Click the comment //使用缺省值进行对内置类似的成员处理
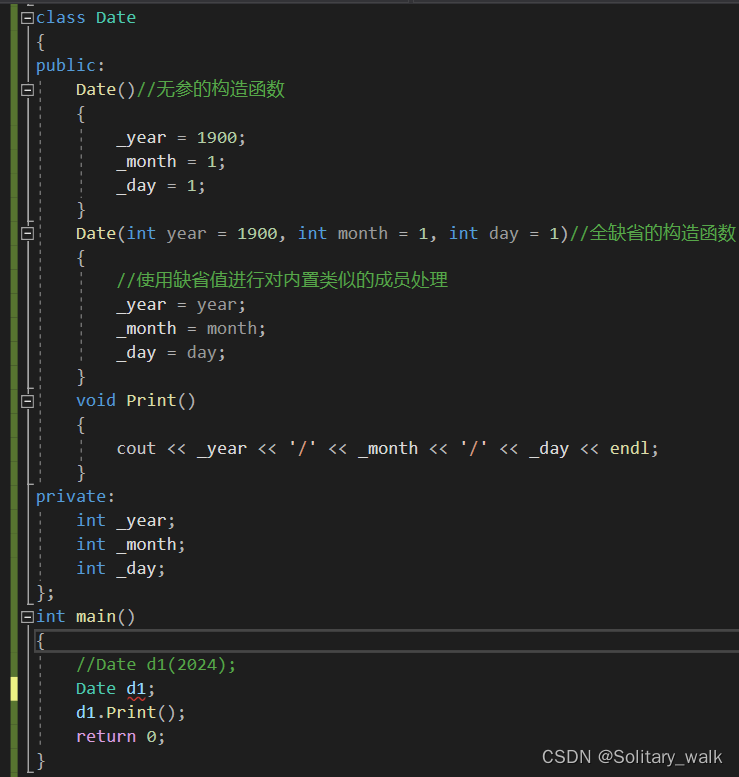The width and height of the screenshot is (739, 777). point(282,280)
